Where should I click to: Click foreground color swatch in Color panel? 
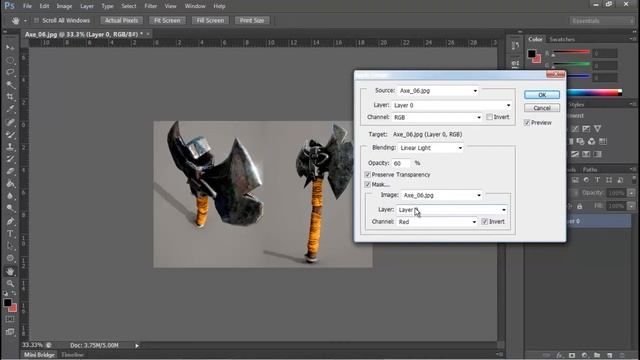531,53
